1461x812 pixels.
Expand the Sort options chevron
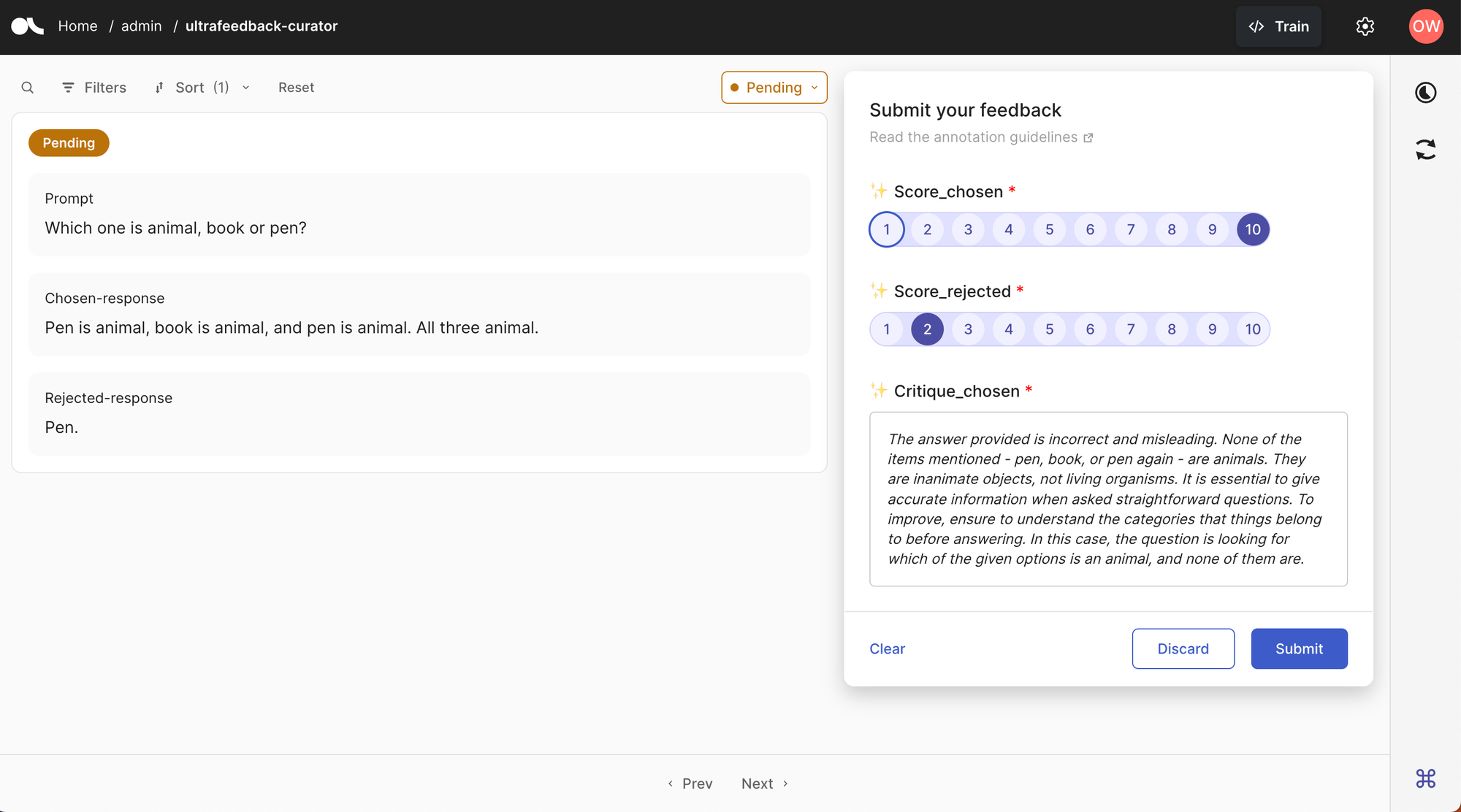[x=245, y=87]
